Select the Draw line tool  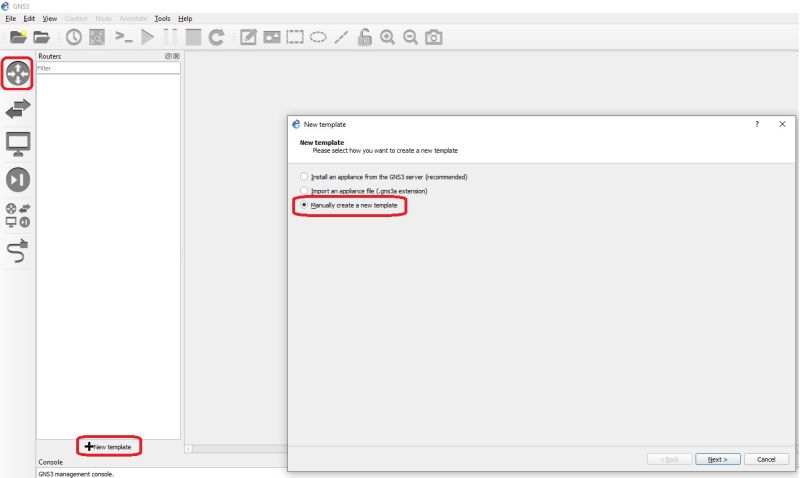(341, 37)
